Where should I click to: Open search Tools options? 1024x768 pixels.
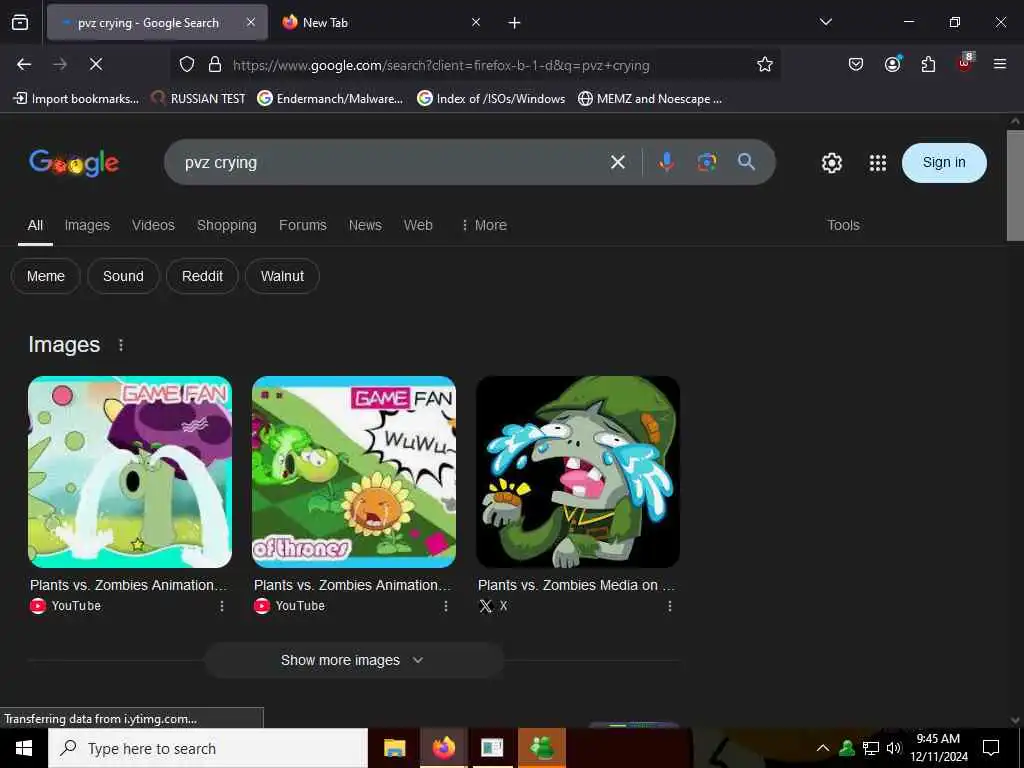tap(843, 225)
